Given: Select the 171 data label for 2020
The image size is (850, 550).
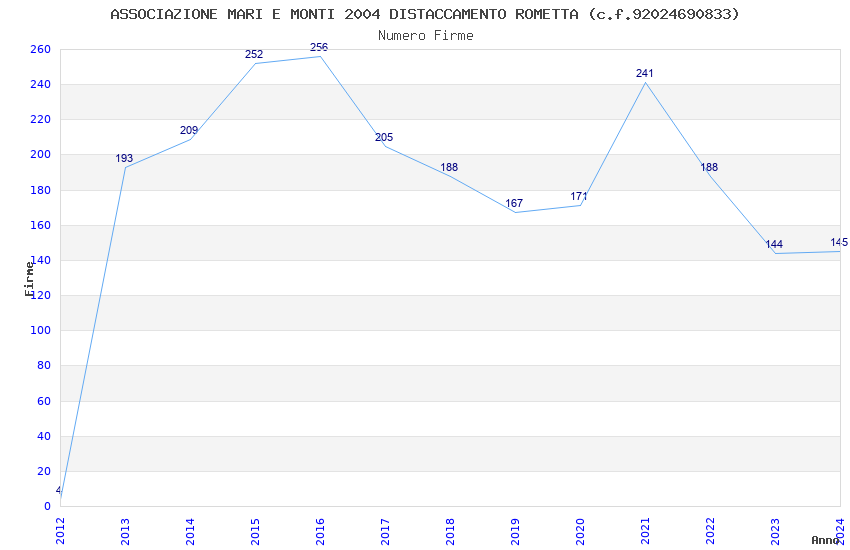Looking at the screenshot, I should [x=579, y=196].
